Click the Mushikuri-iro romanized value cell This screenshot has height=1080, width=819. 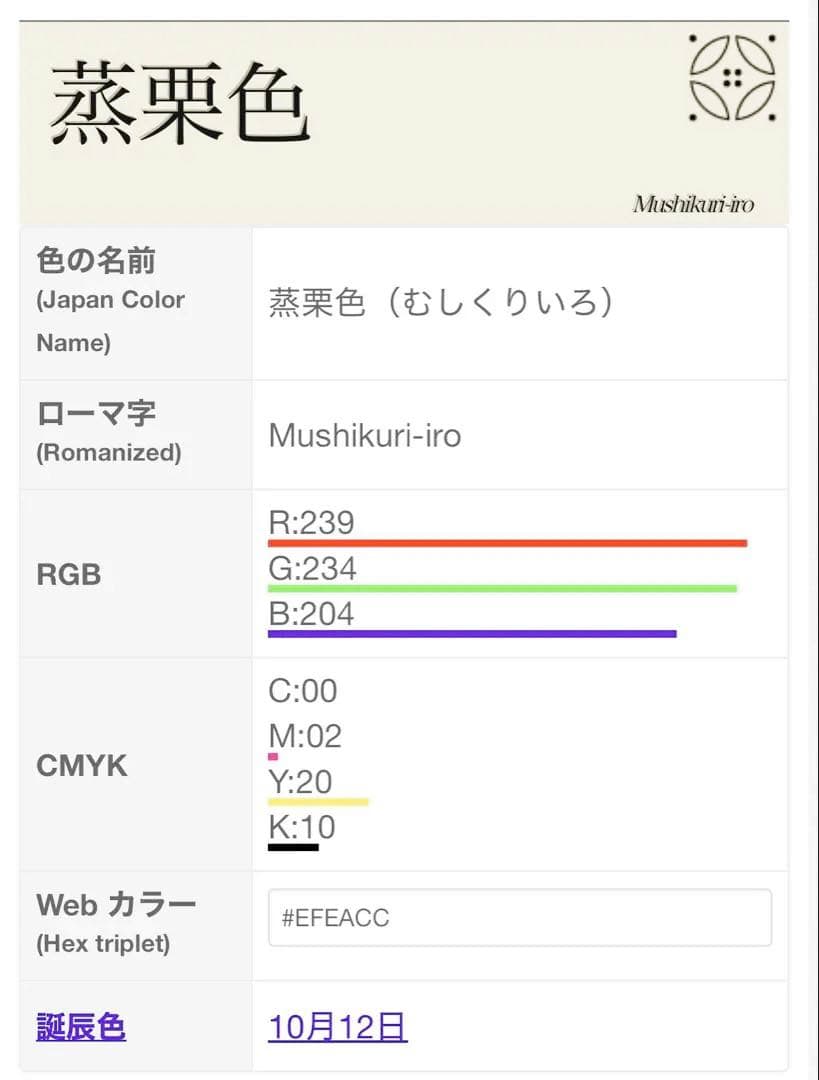pyautogui.click(x=364, y=435)
